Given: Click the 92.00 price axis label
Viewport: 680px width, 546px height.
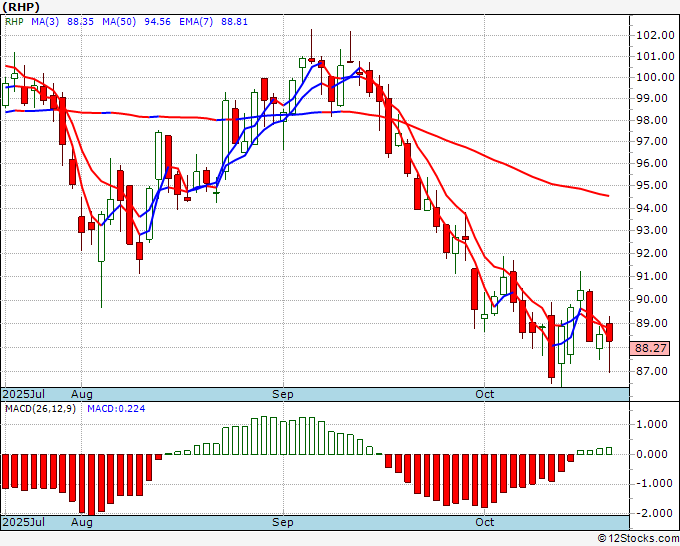Looking at the screenshot, I should click(x=652, y=253).
